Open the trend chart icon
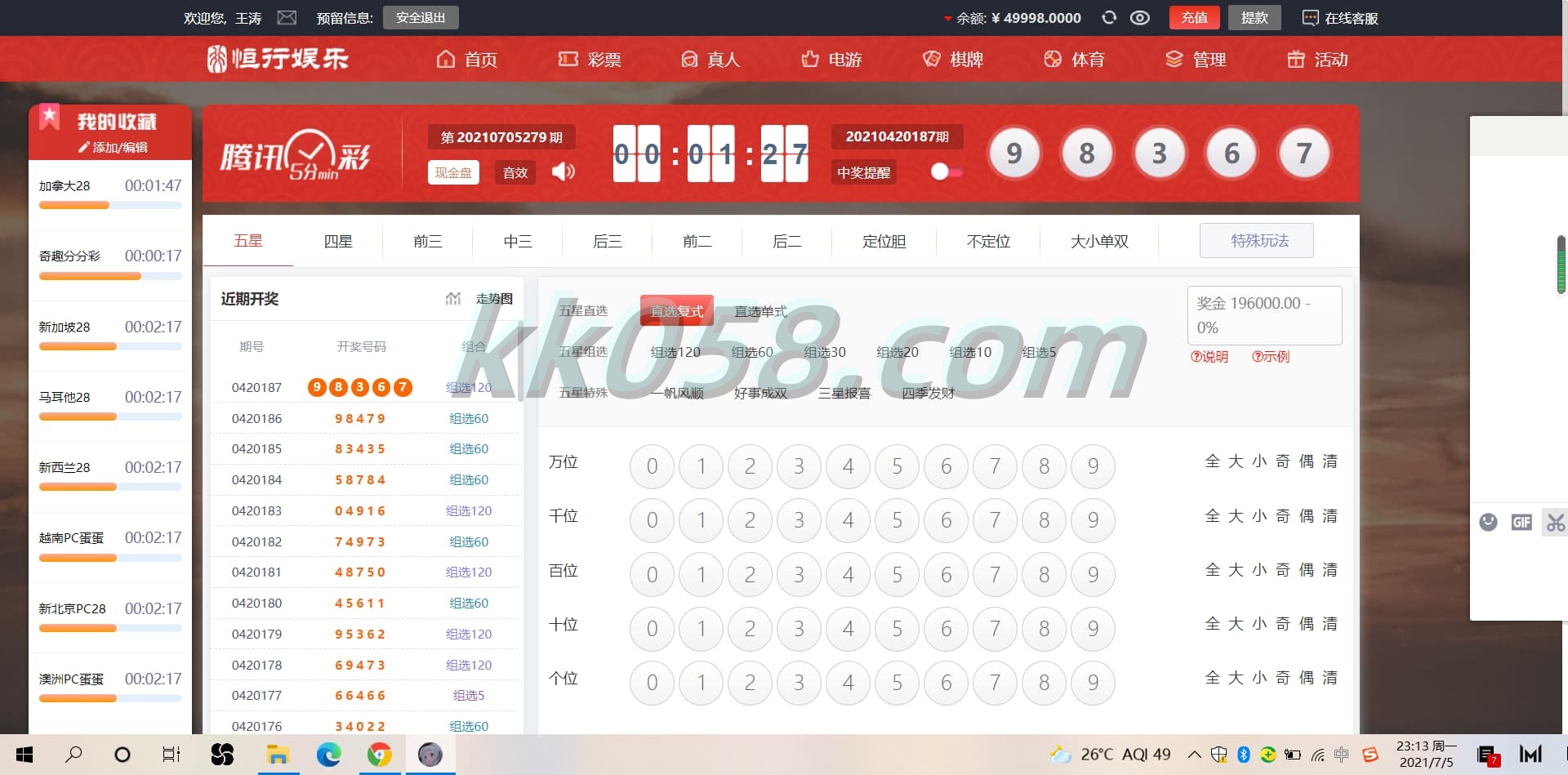 (453, 299)
